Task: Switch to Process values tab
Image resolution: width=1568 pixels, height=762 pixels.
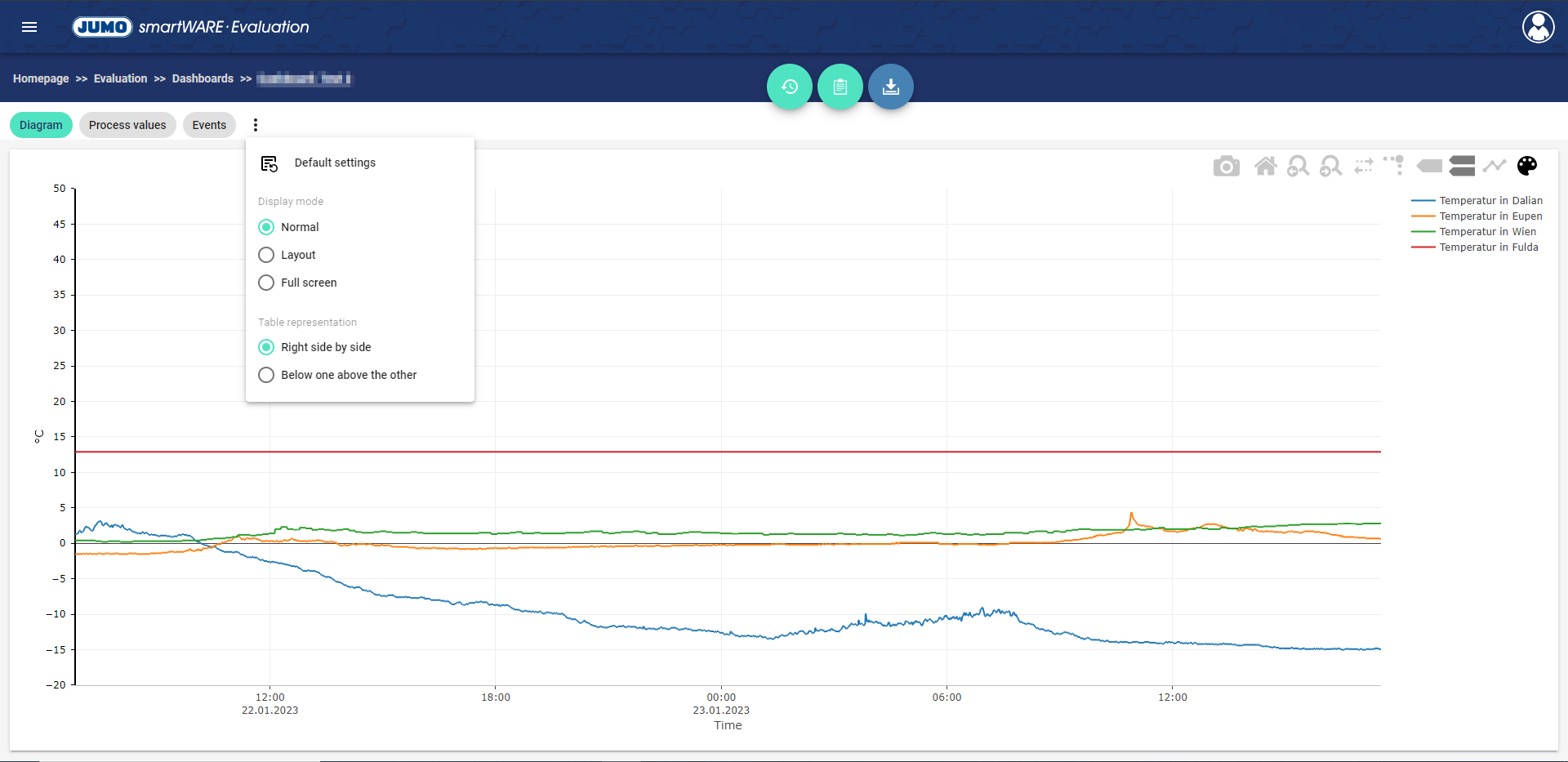Action: (127, 125)
